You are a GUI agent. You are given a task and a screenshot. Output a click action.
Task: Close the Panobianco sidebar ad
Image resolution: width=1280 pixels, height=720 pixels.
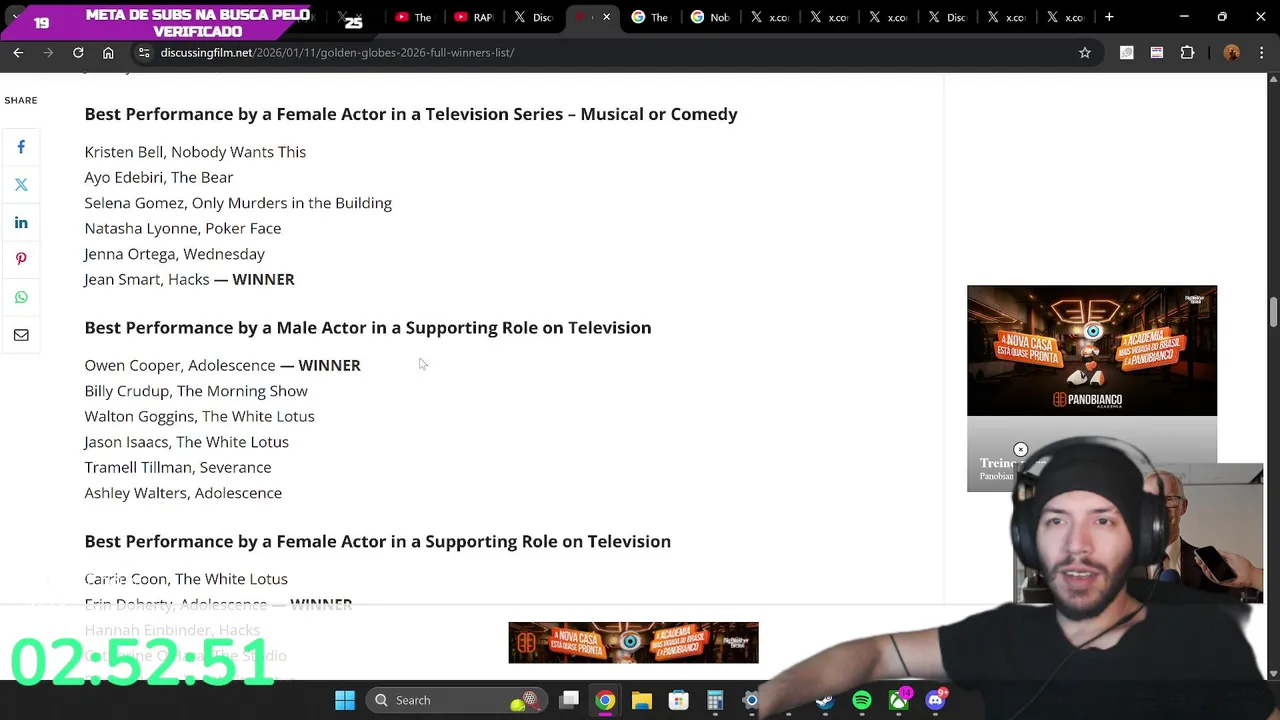(x=1020, y=449)
